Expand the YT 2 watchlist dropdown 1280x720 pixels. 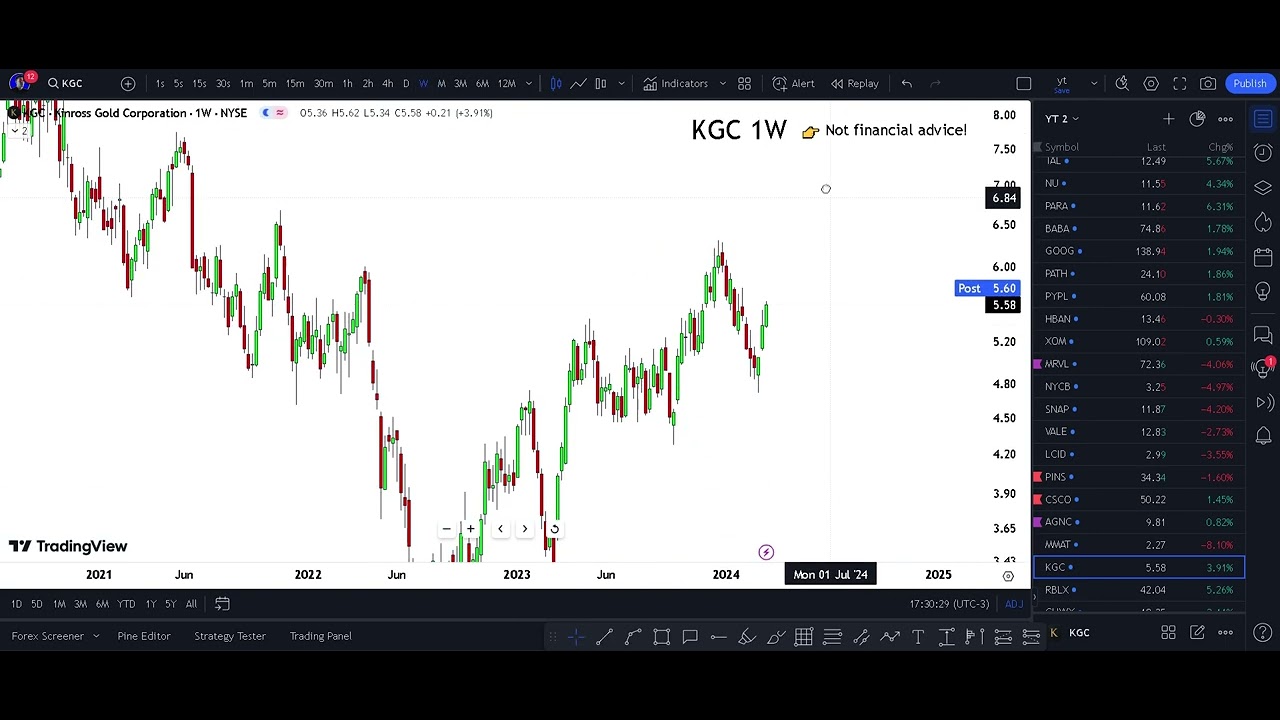click(1062, 119)
